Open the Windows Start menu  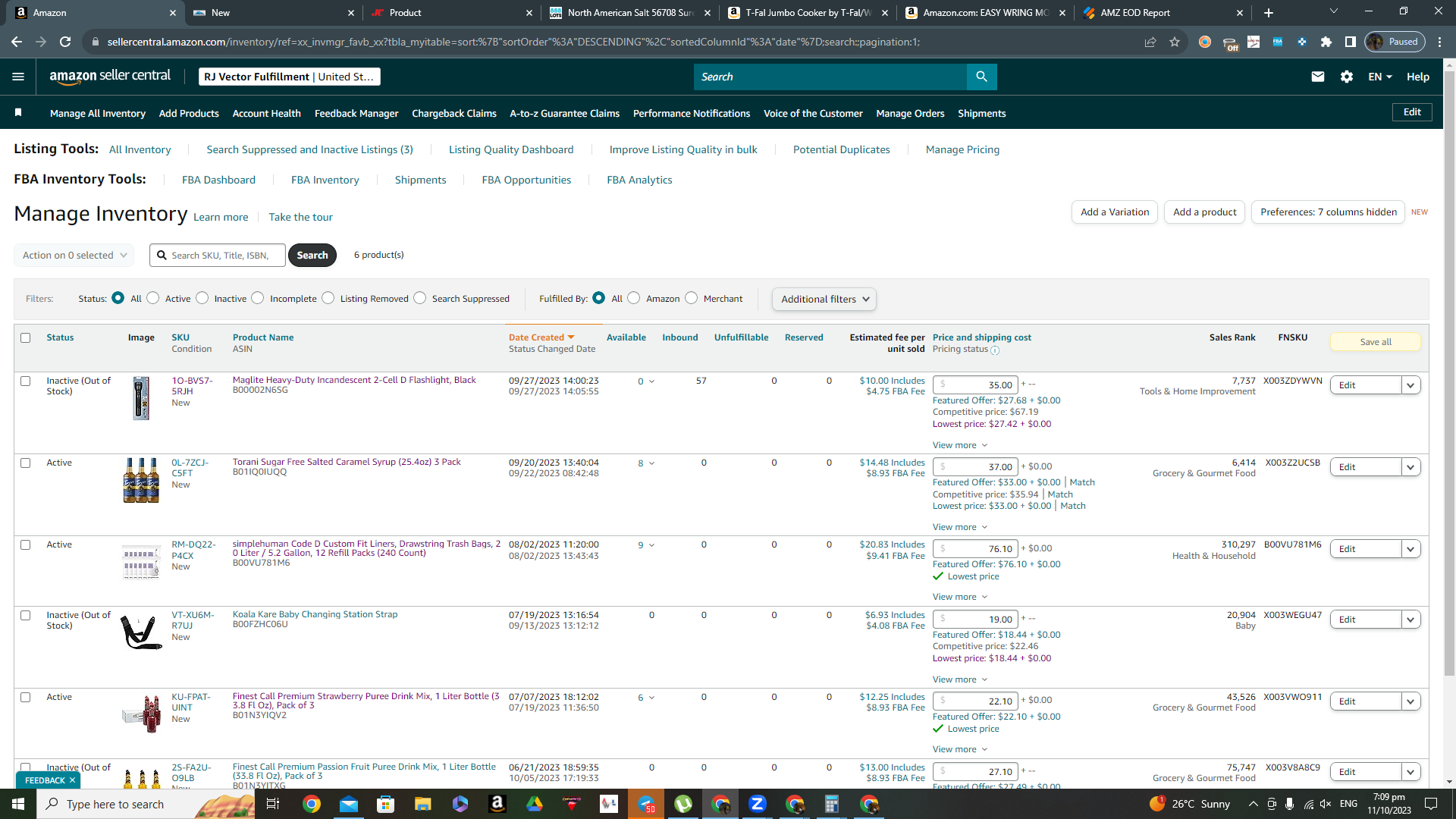click(x=18, y=804)
